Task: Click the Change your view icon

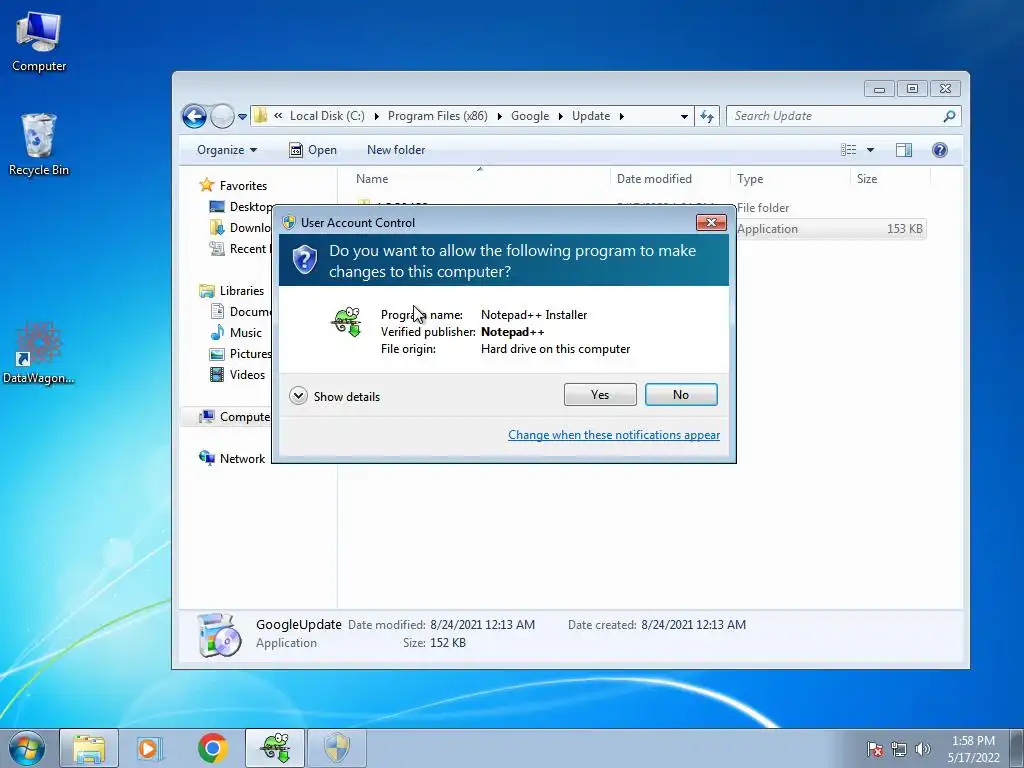Action: pyautogui.click(x=848, y=150)
